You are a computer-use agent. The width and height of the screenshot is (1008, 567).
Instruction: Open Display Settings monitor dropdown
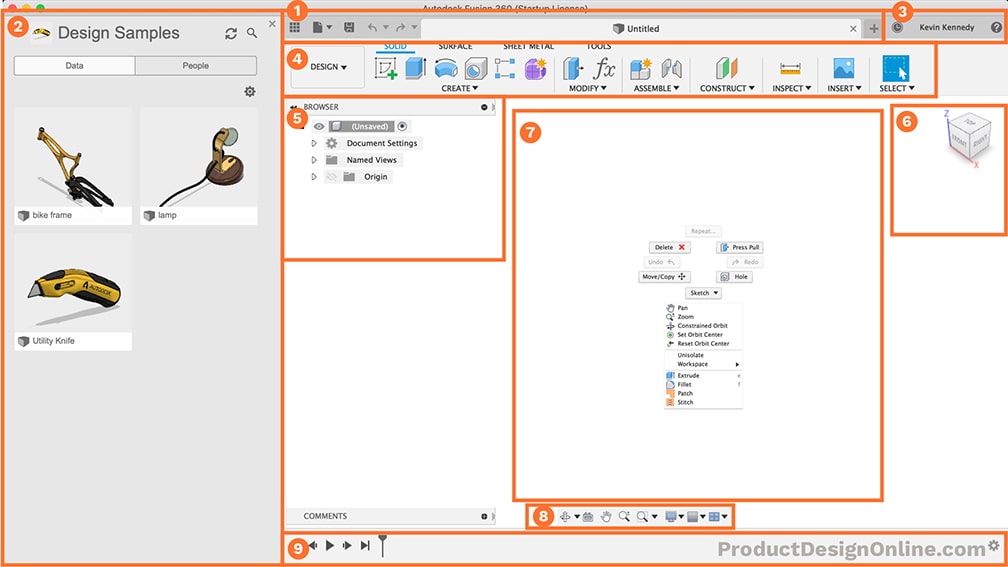click(674, 516)
